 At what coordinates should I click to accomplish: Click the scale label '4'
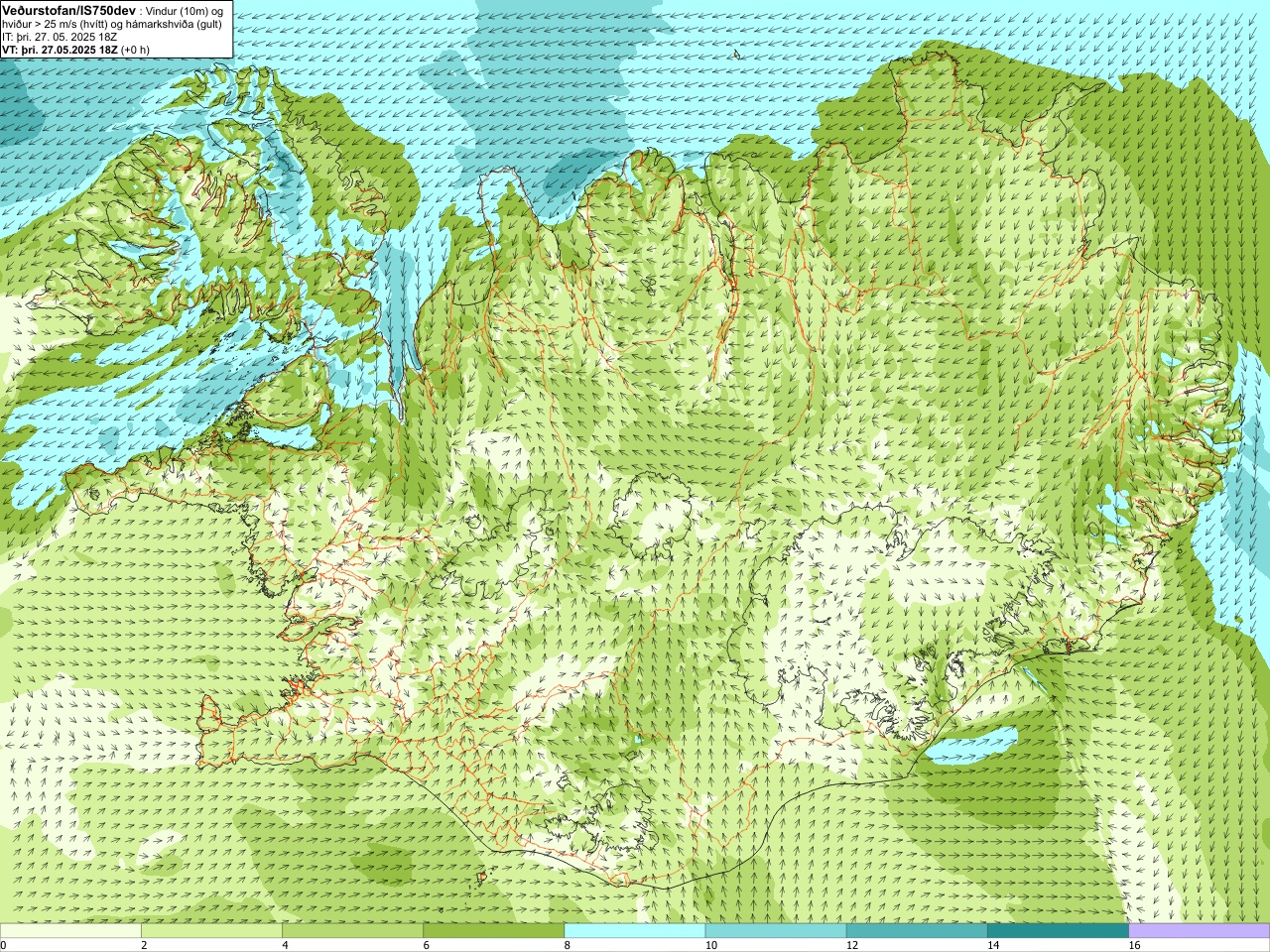coord(285,945)
